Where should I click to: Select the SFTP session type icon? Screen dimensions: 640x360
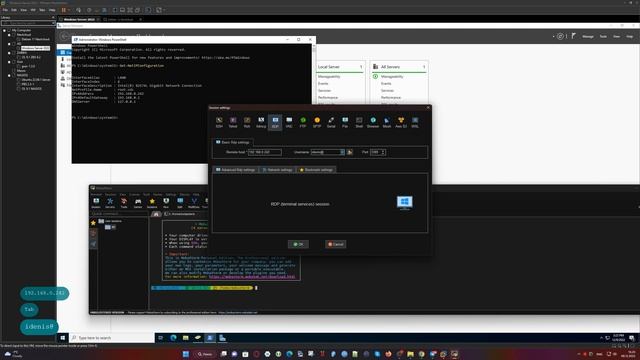(317, 122)
